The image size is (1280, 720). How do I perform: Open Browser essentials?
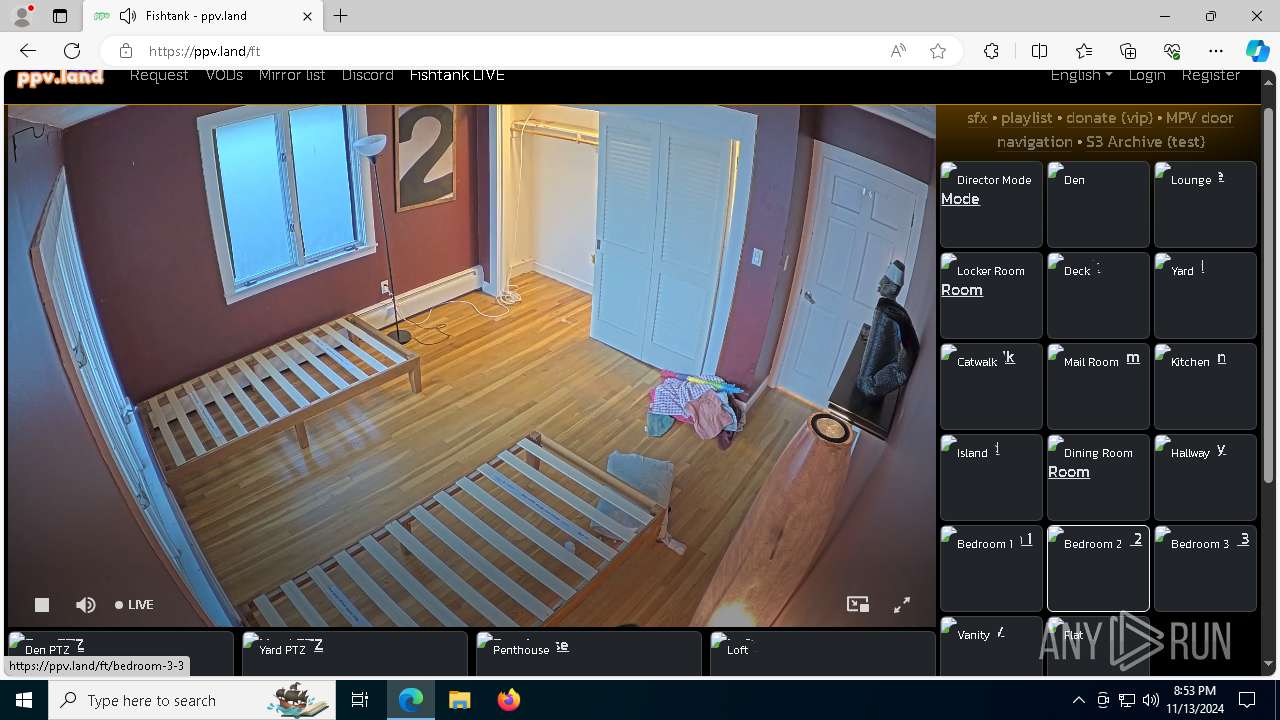tap(1172, 51)
